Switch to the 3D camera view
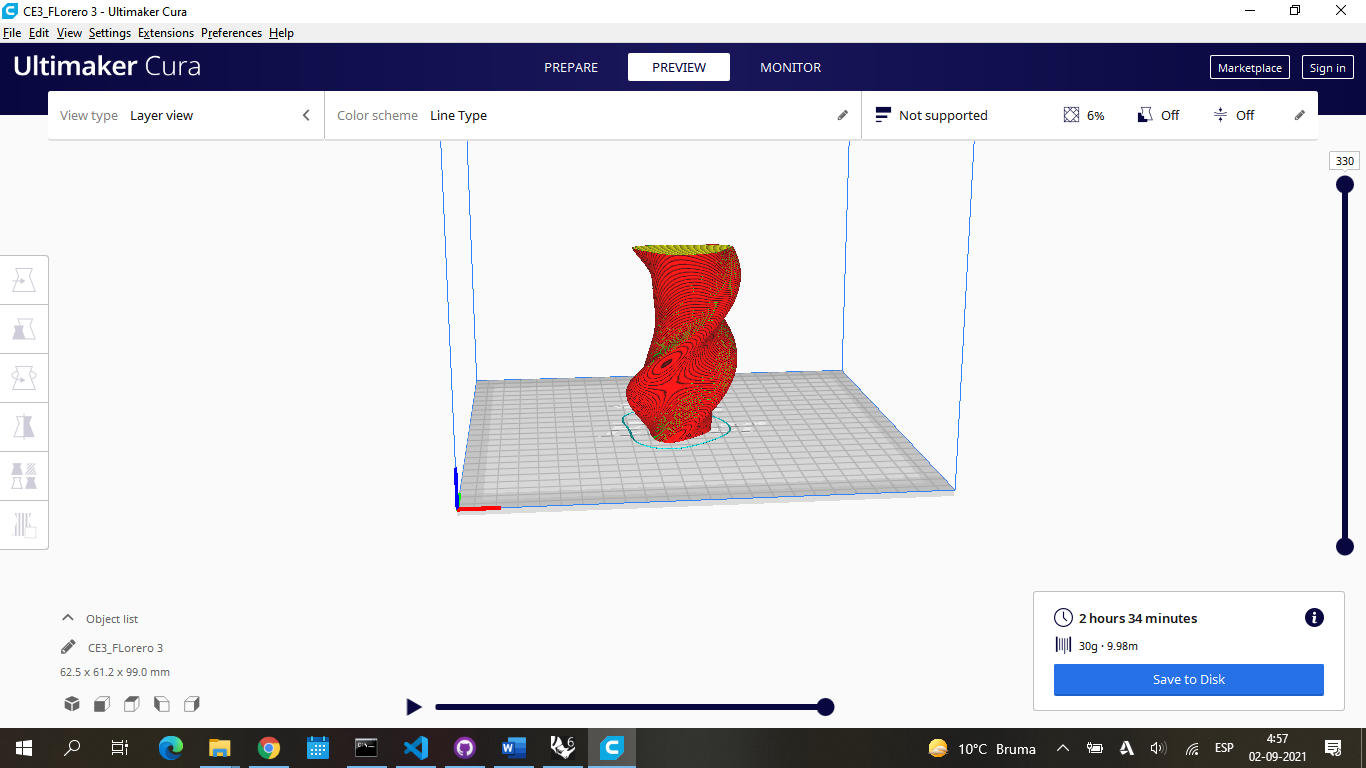 pyautogui.click(x=71, y=703)
